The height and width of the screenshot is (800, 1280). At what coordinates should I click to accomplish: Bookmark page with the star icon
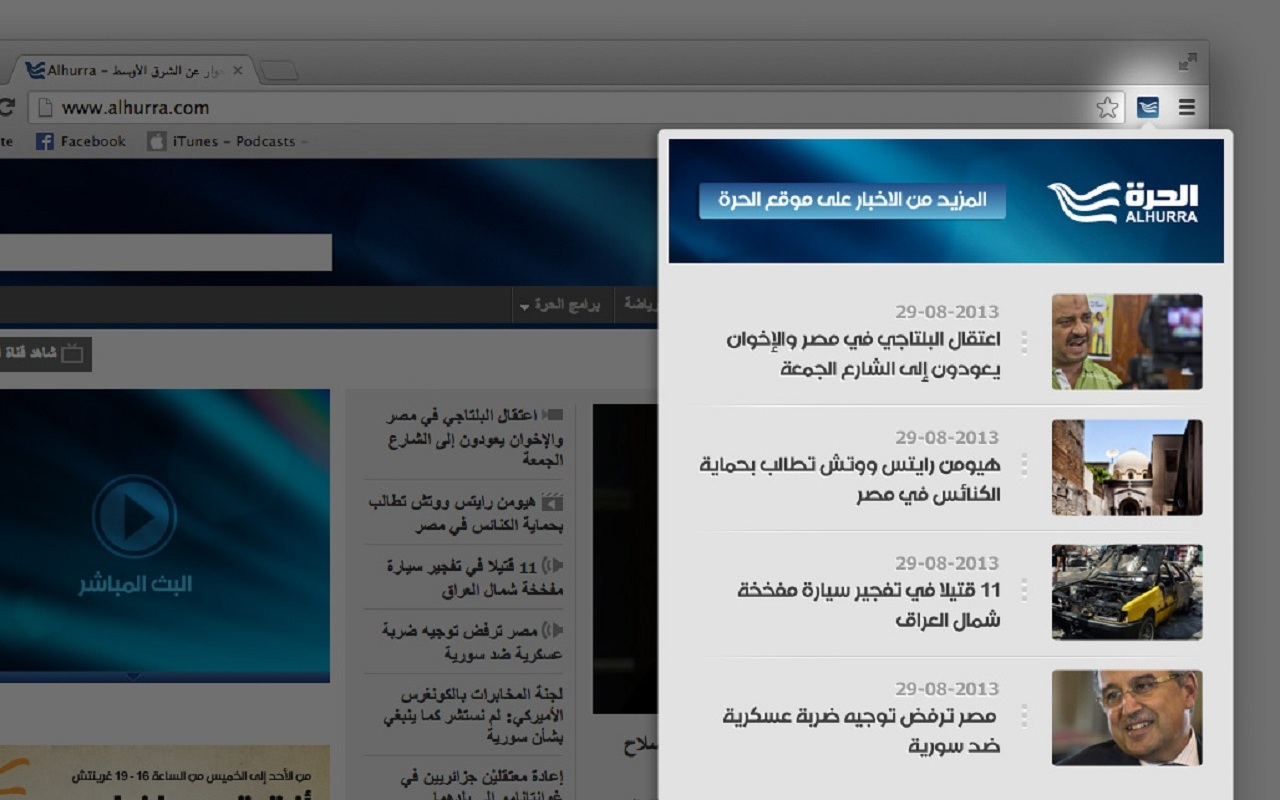pyautogui.click(x=1107, y=108)
